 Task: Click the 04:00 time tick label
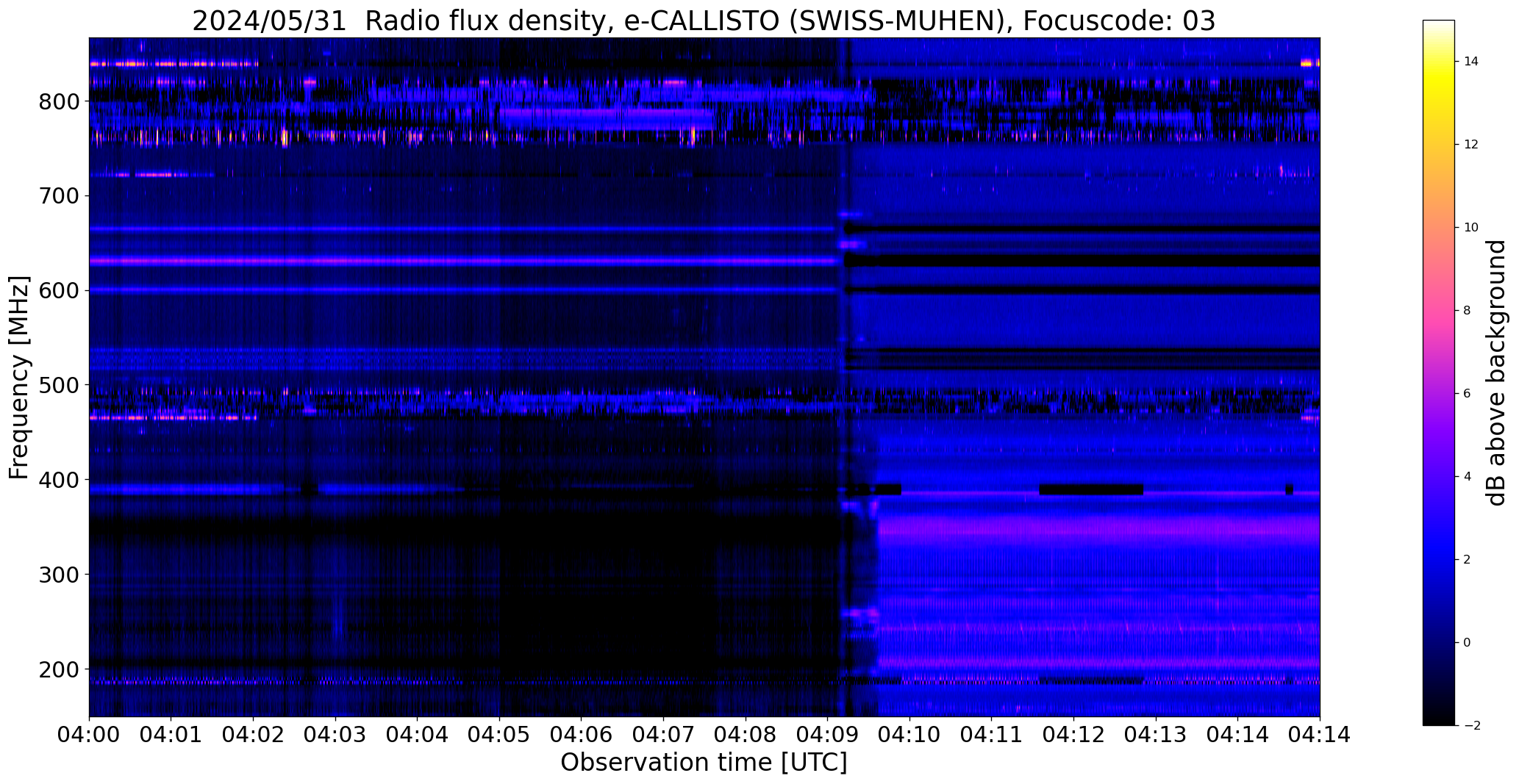[x=89, y=735]
